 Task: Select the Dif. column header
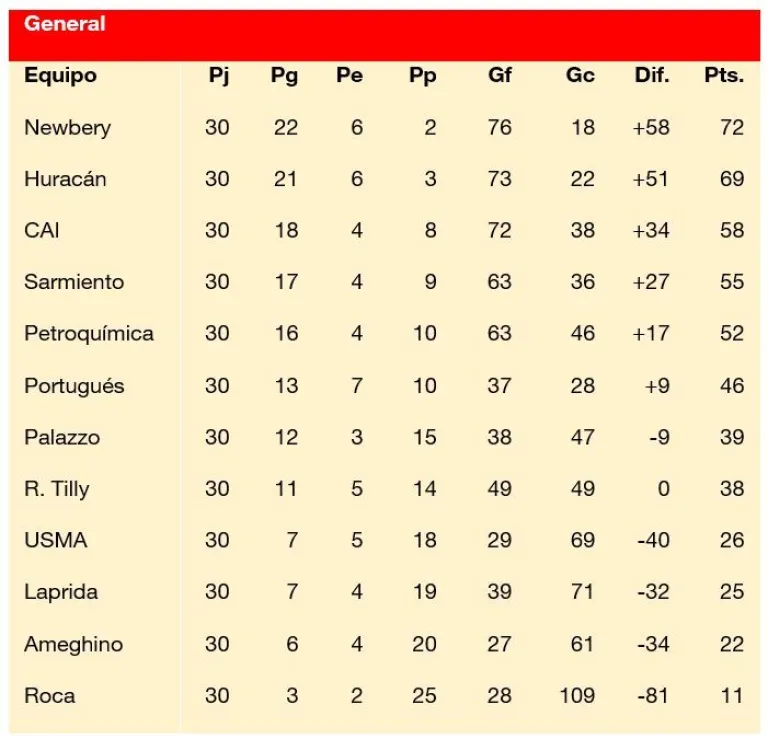tap(652, 75)
